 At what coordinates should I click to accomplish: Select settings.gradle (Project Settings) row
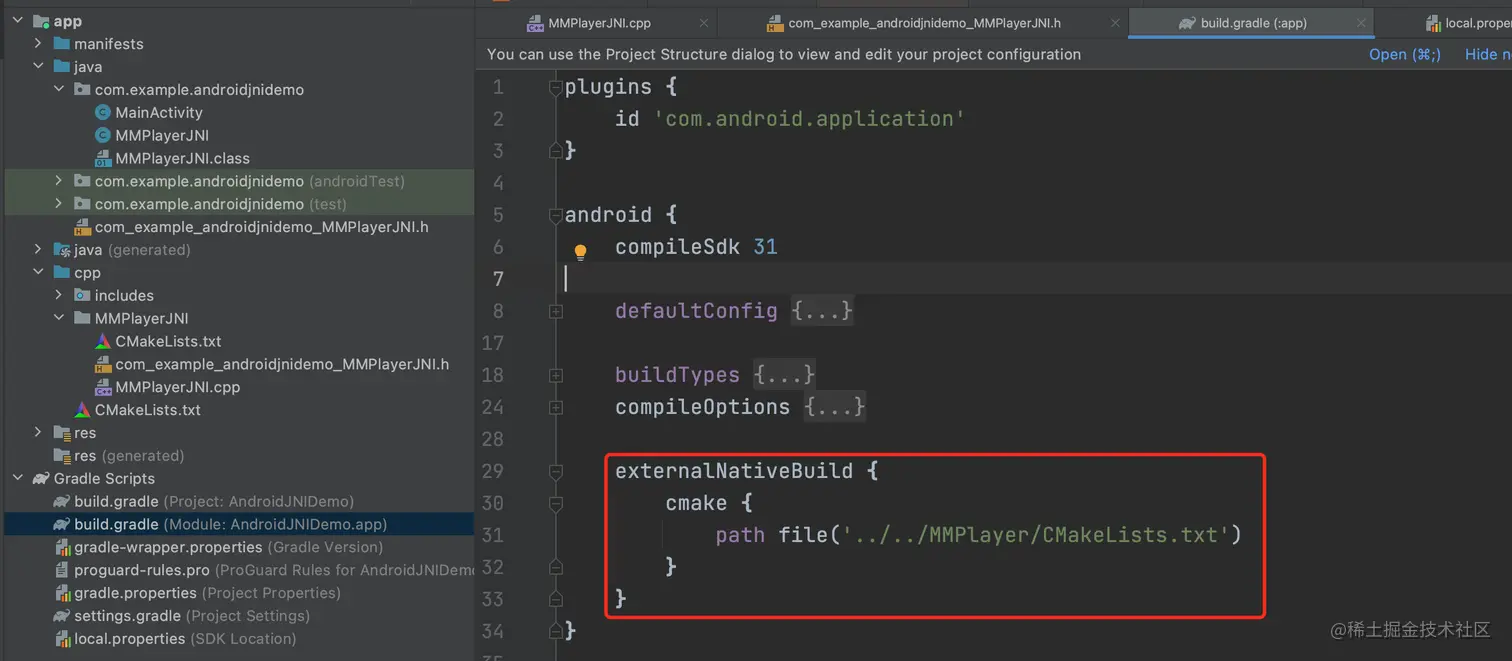click(240, 616)
